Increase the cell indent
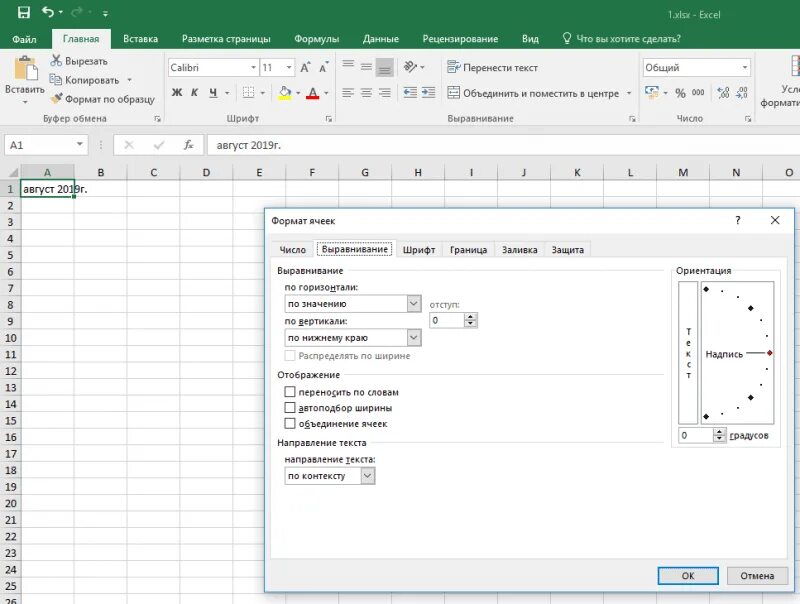Image resolution: width=800 pixels, height=604 pixels. tap(429, 92)
